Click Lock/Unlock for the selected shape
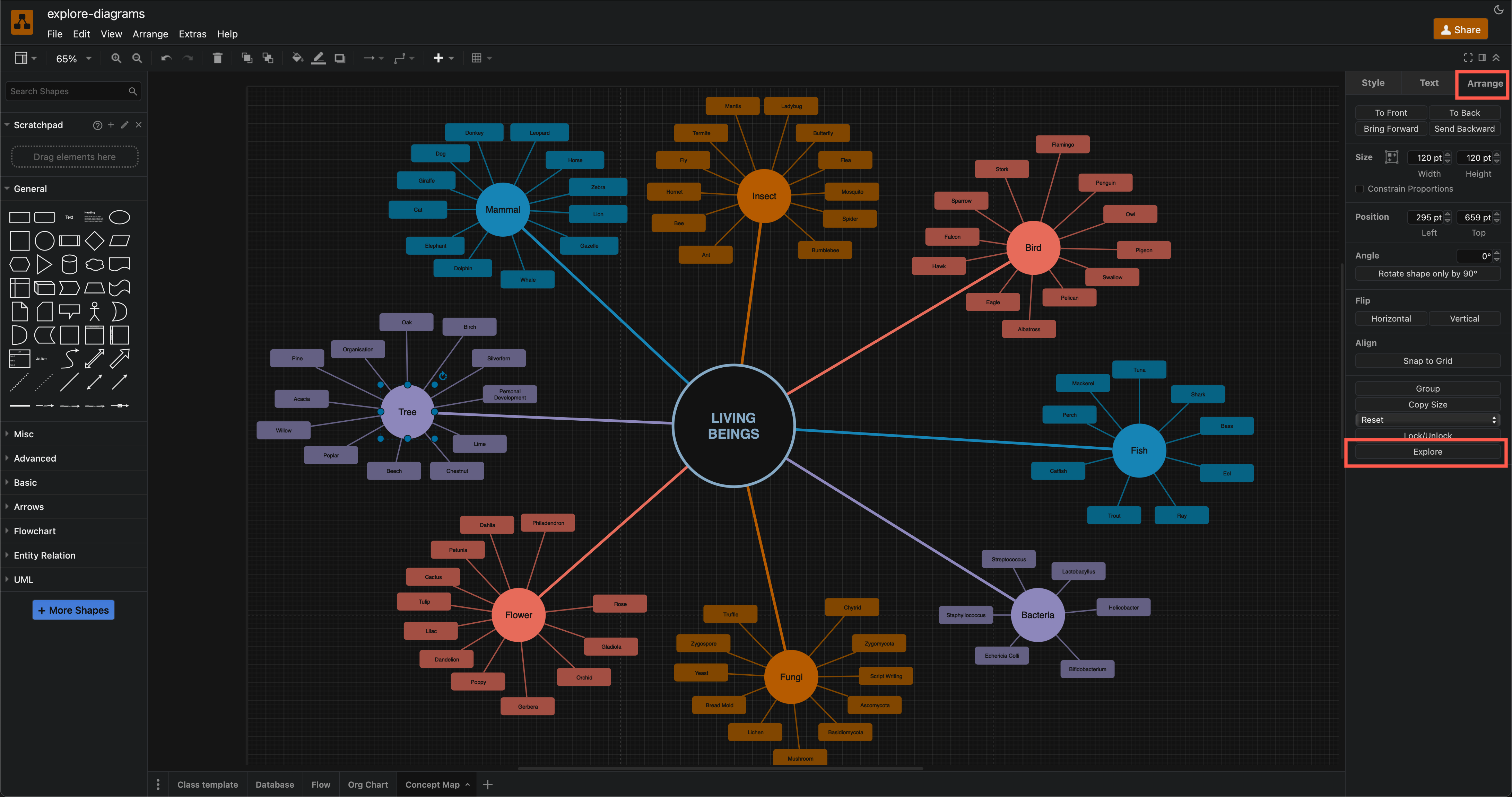 pos(1427,436)
